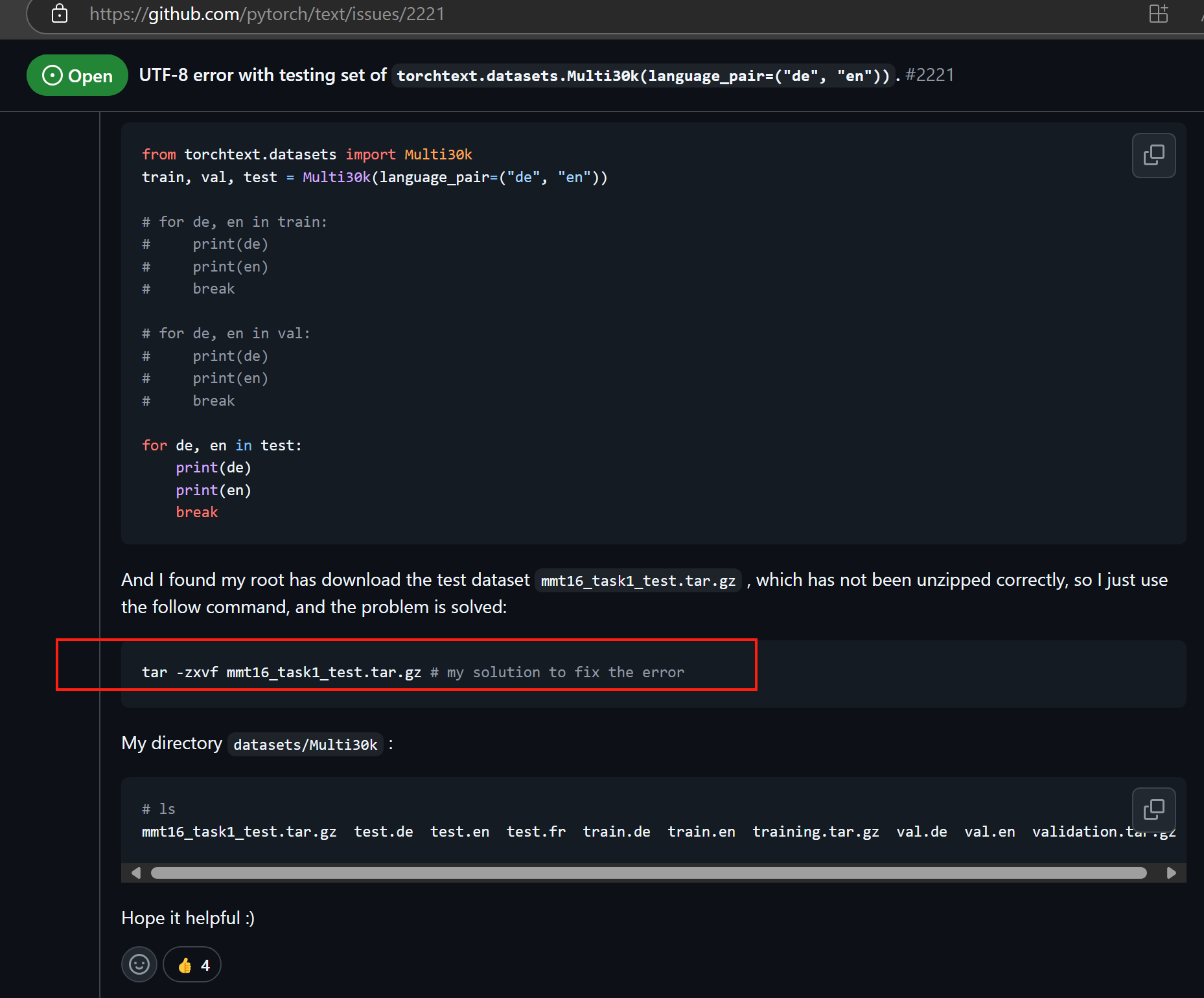
Task: Click test.de in the ls output
Action: pos(384,831)
